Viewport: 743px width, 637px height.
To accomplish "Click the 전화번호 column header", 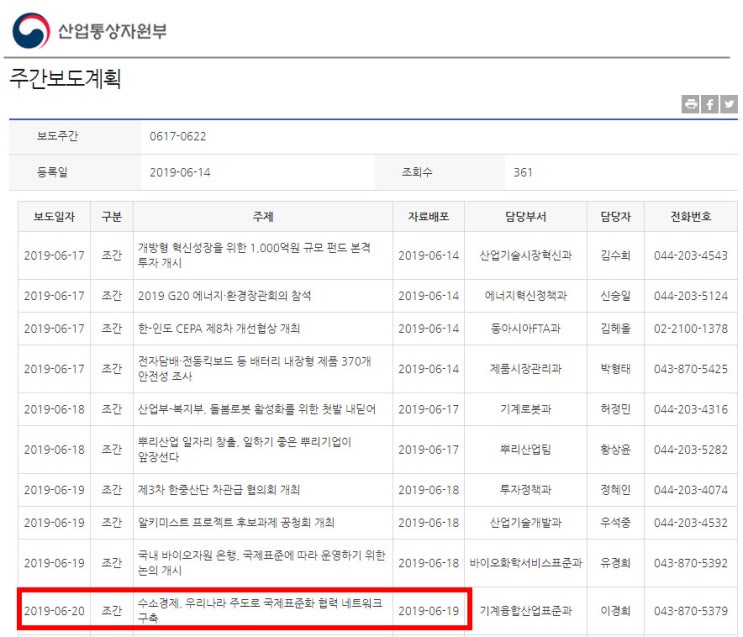I will point(690,217).
